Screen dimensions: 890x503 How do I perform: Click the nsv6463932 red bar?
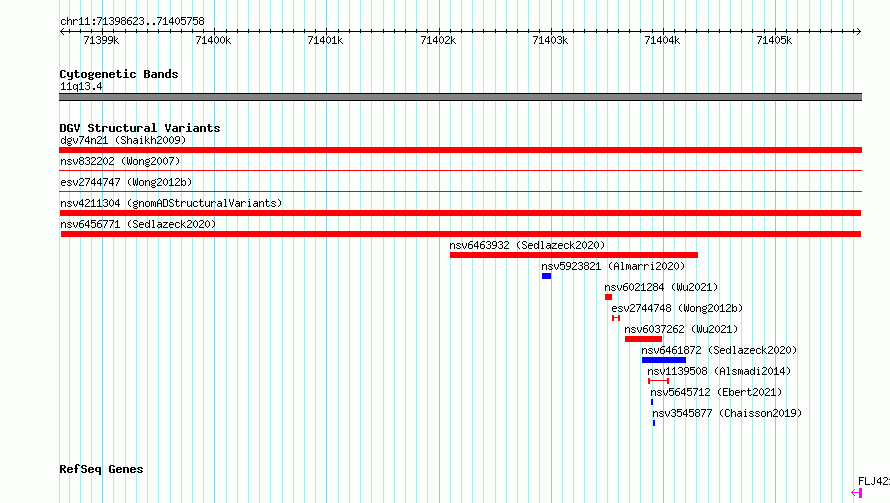tap(574, 255)
